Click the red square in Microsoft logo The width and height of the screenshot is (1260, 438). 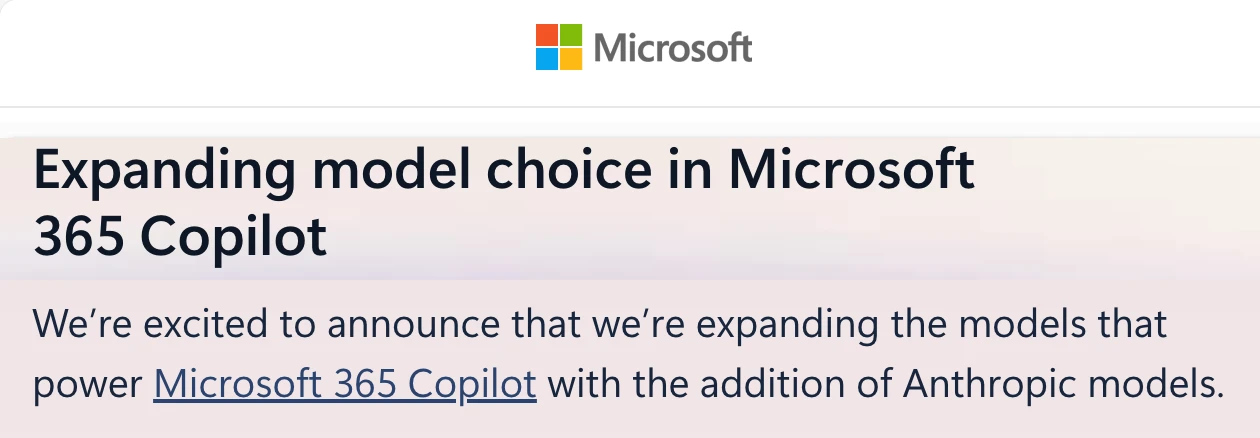546,35
